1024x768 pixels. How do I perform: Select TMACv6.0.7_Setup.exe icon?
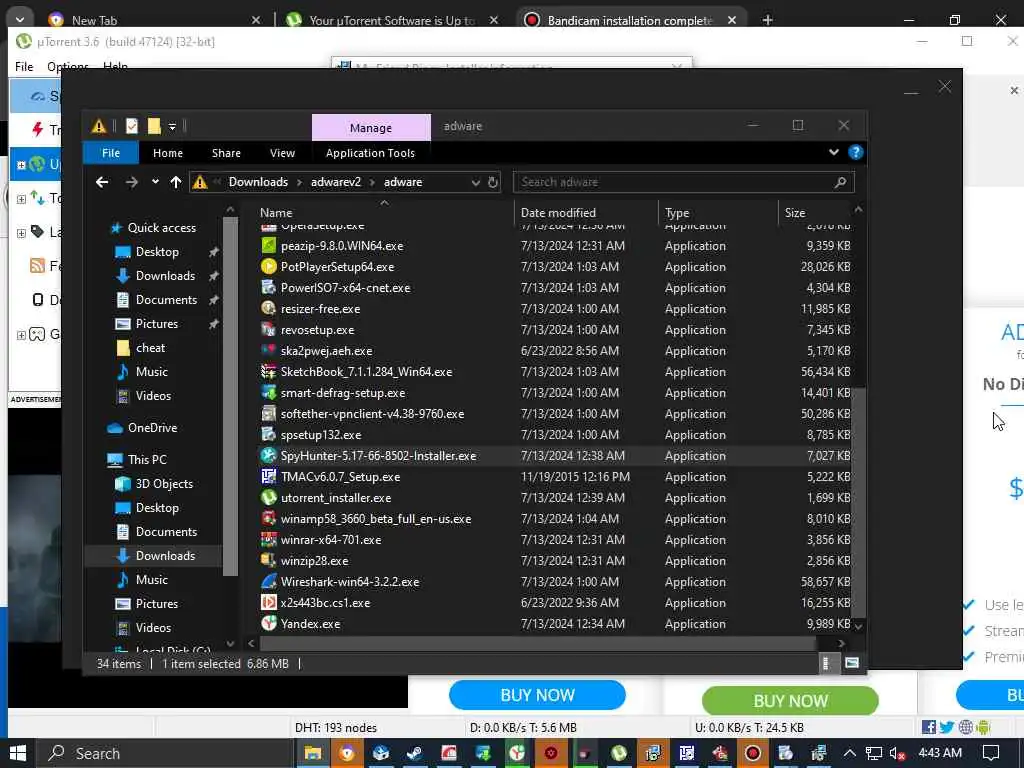pos(268,476)
